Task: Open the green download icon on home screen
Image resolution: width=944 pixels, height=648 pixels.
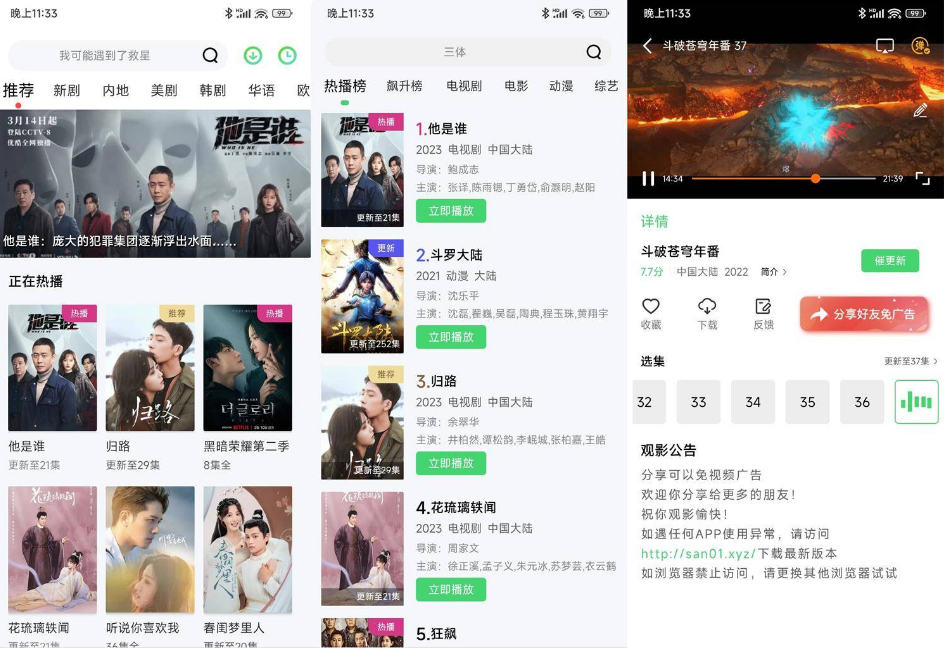Action: pyautogui.click(x=253, y=55)
